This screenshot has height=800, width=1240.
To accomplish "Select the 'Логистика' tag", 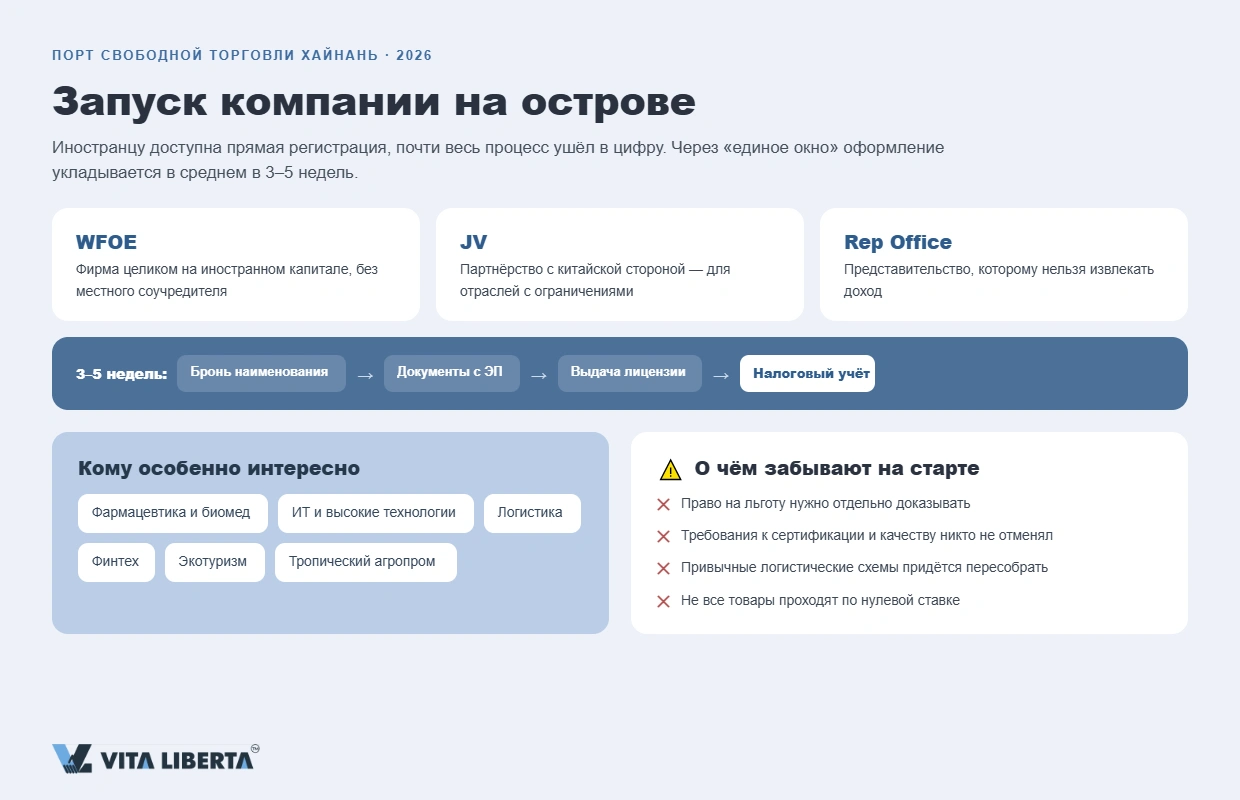I will point(532,513).
